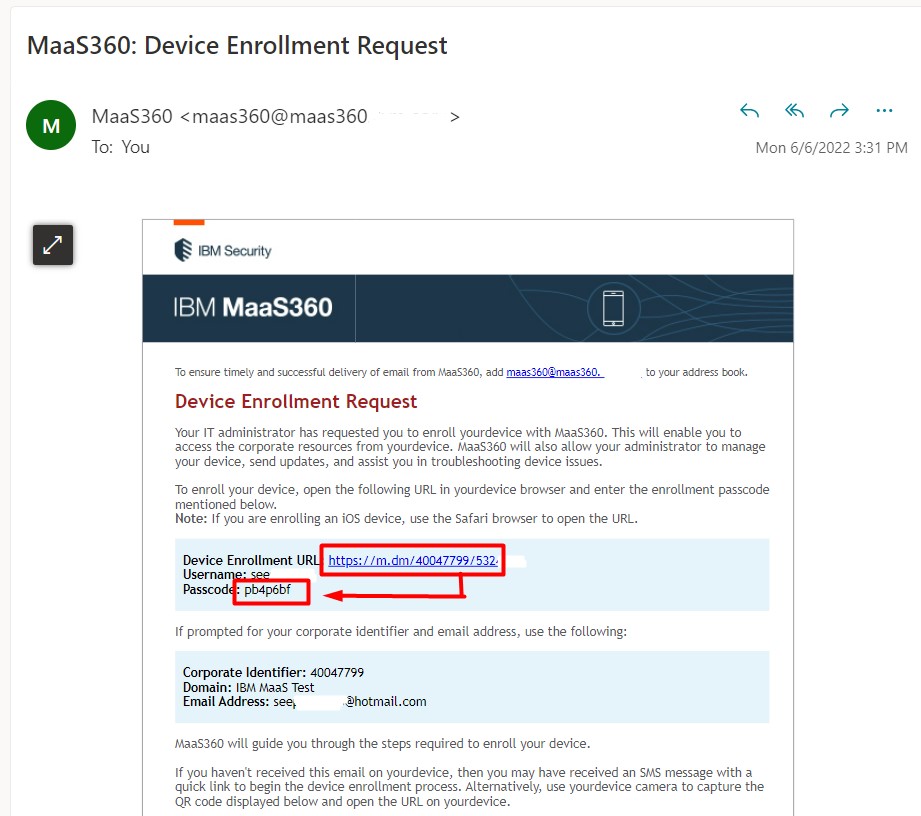
Task: Click the green M sender avatar
Action: tap(51, 125)
